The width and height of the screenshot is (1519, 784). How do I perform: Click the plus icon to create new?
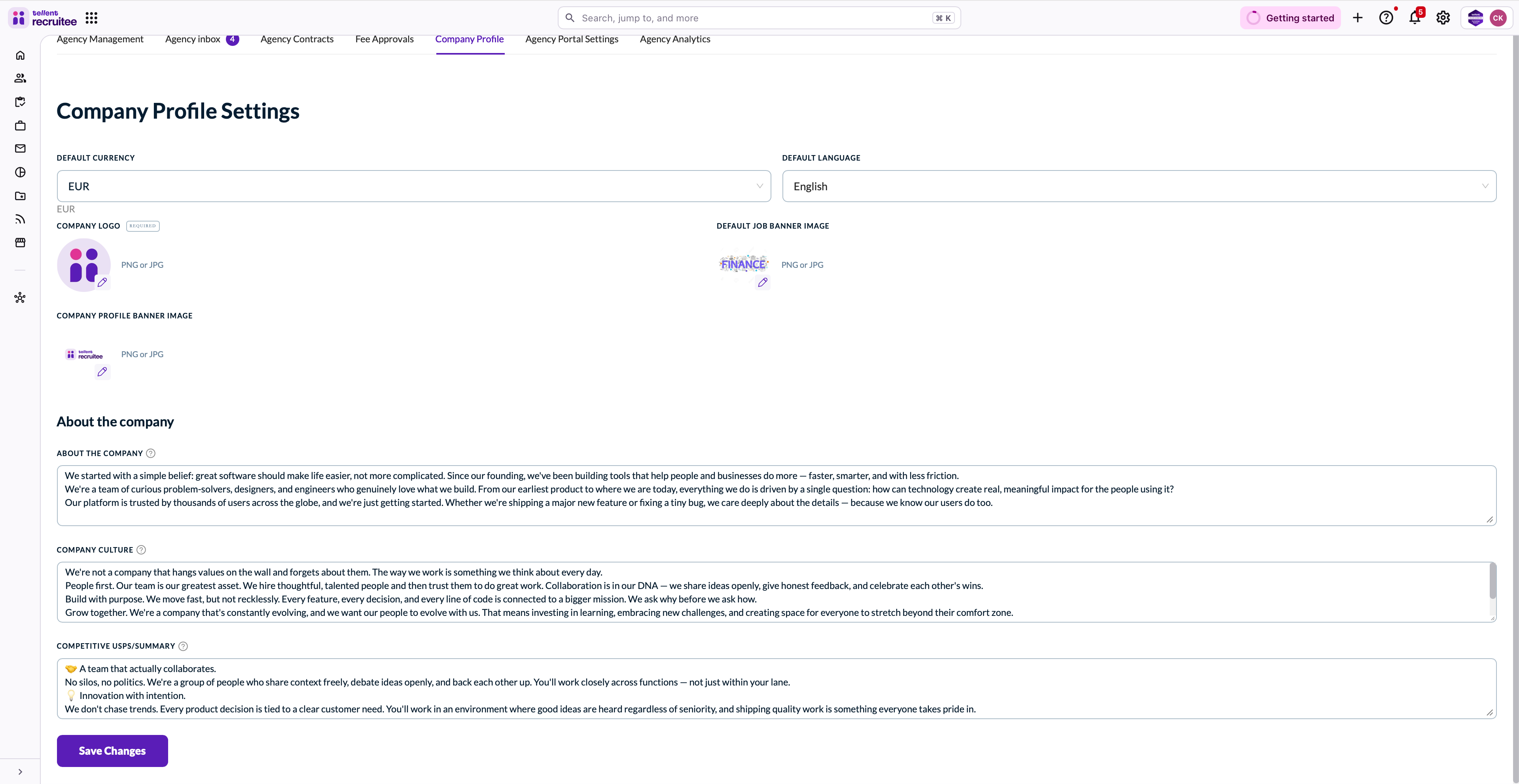[x=1358, y=18]
